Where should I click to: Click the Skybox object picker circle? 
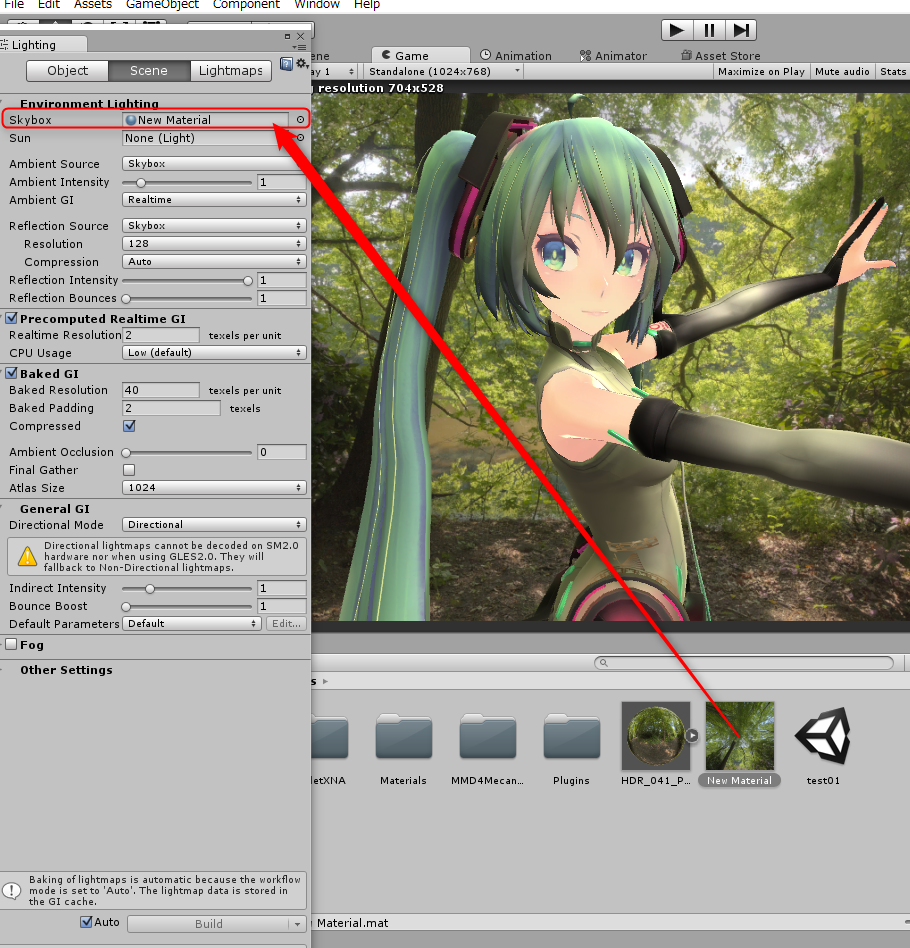tap(300, 120)
